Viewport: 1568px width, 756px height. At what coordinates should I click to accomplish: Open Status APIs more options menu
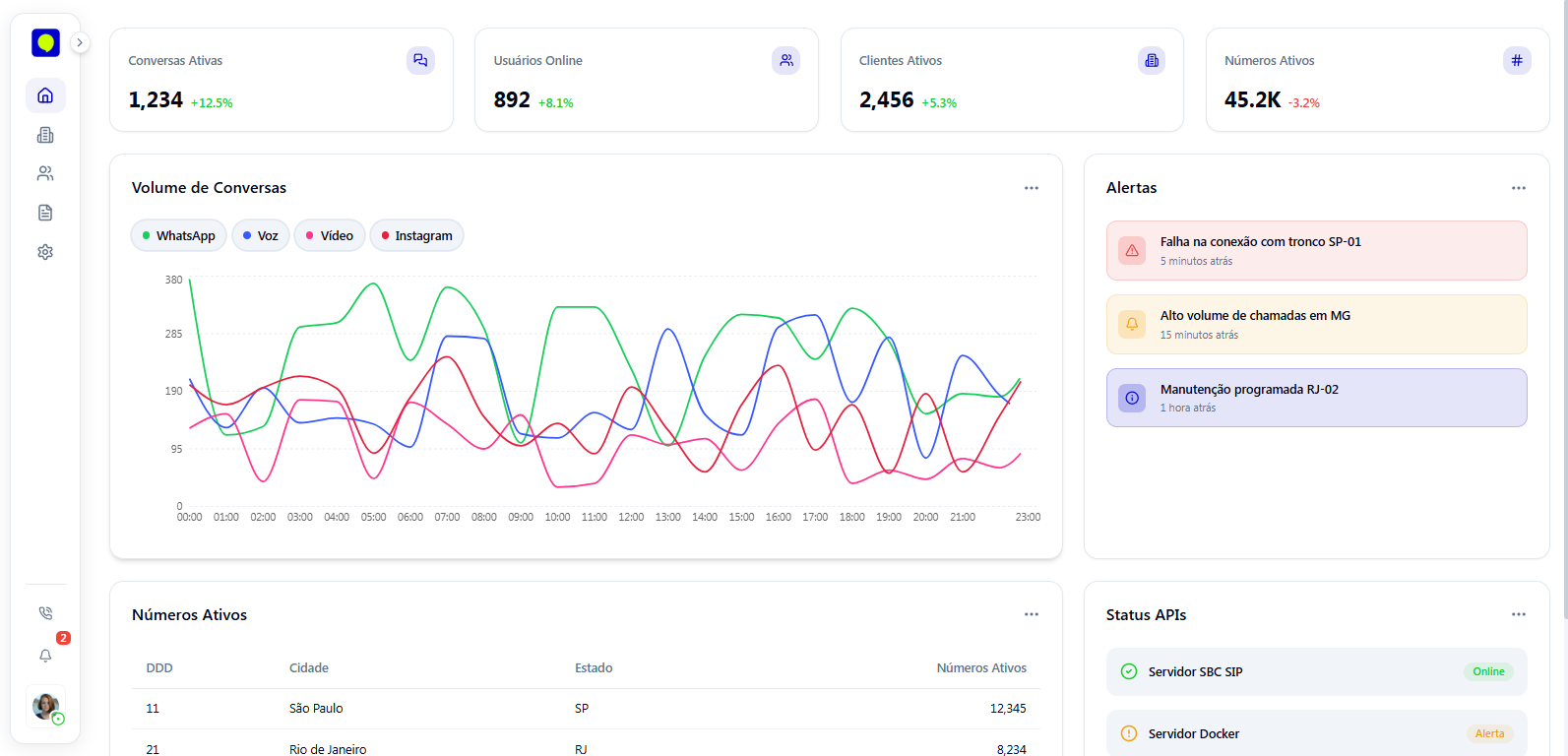click(x=1518, y=614)
